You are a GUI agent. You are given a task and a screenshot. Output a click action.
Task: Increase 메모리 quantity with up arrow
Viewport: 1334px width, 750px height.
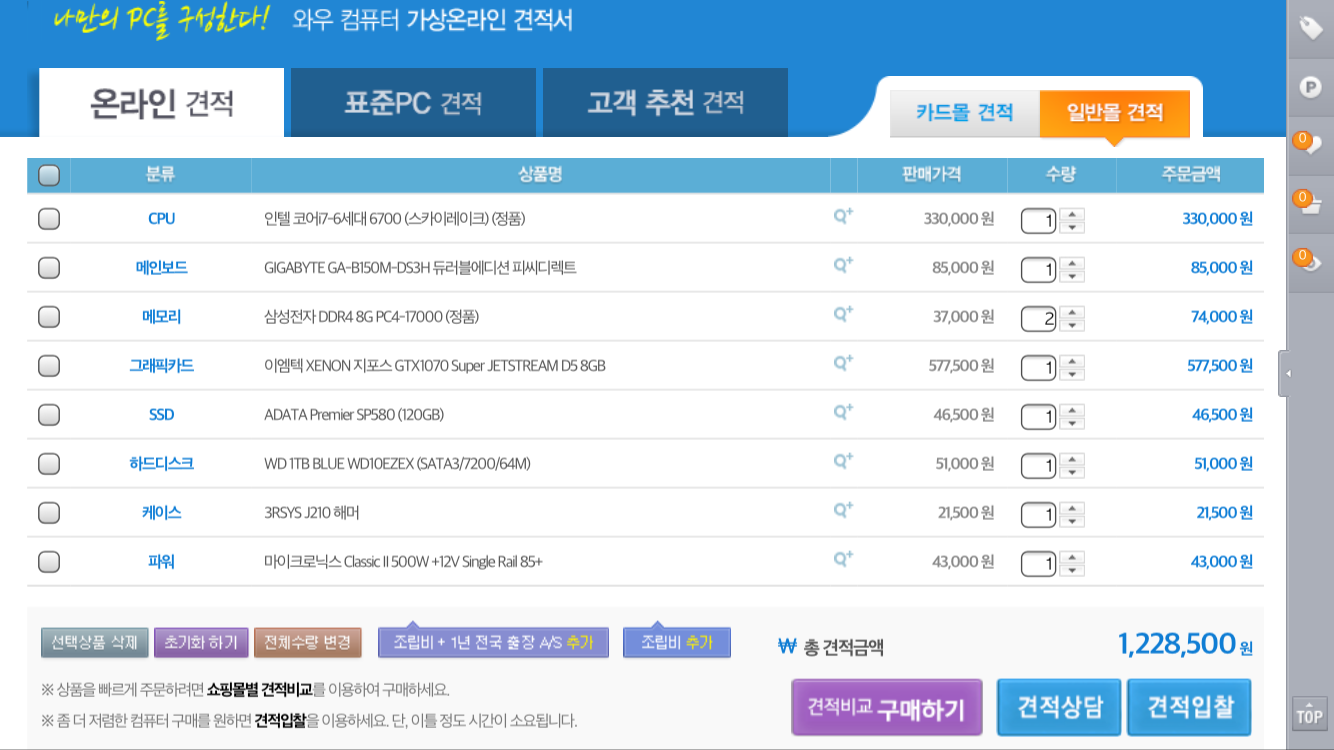1072,311
